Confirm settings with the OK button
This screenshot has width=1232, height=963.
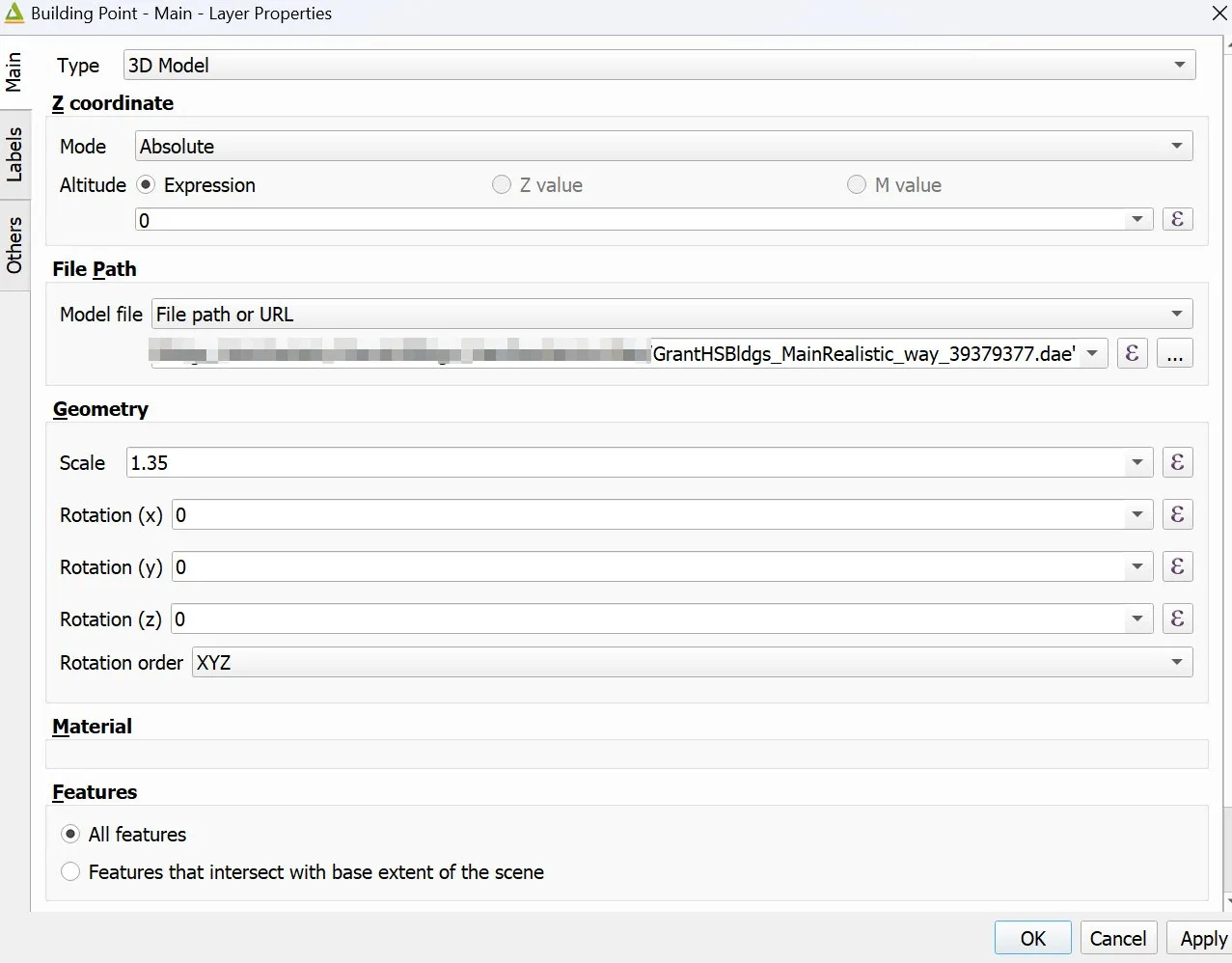1033,938
